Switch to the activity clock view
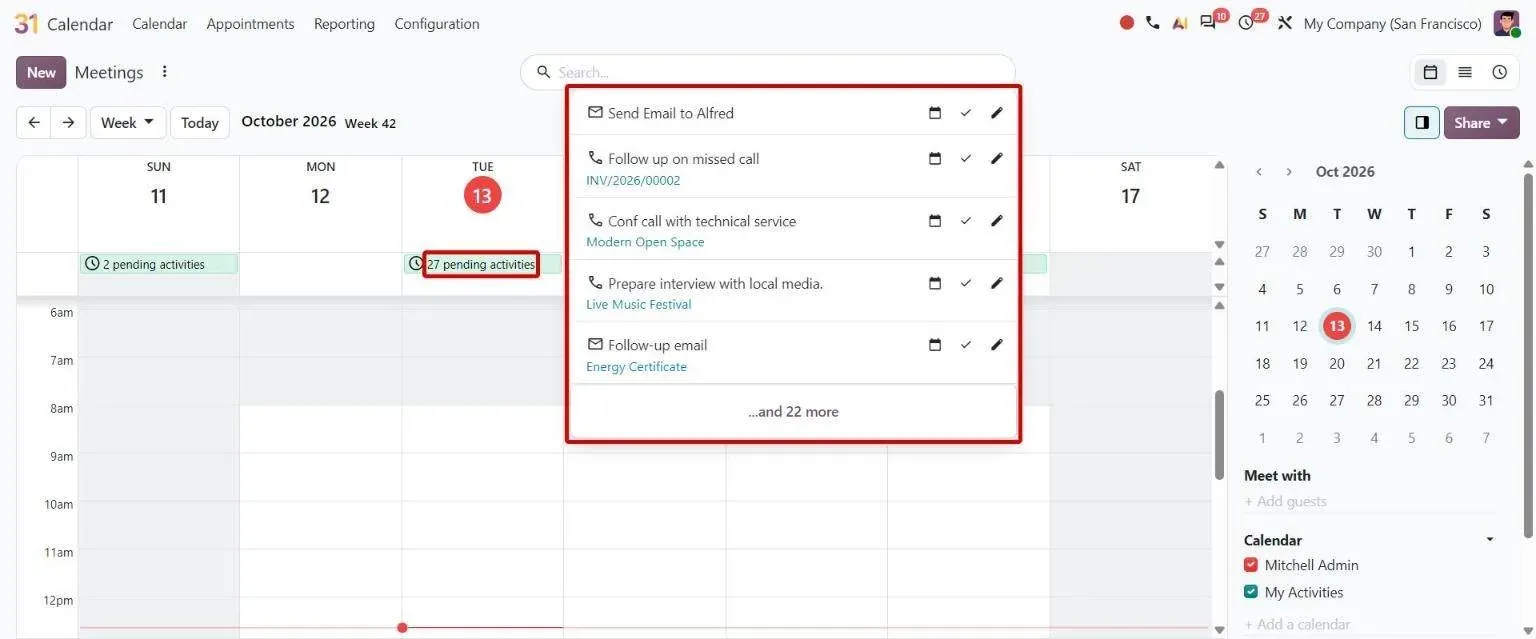Viewport: 1536px width, 639px height. pyautogui.click(x=1499, y=72)
